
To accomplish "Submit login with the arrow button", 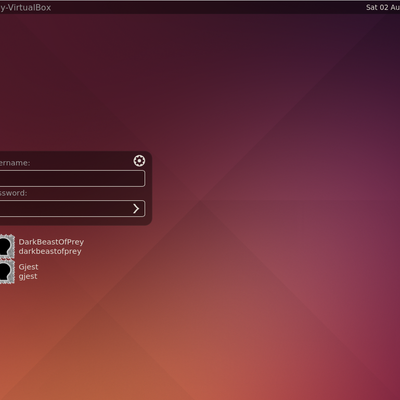I will point(136,209).
